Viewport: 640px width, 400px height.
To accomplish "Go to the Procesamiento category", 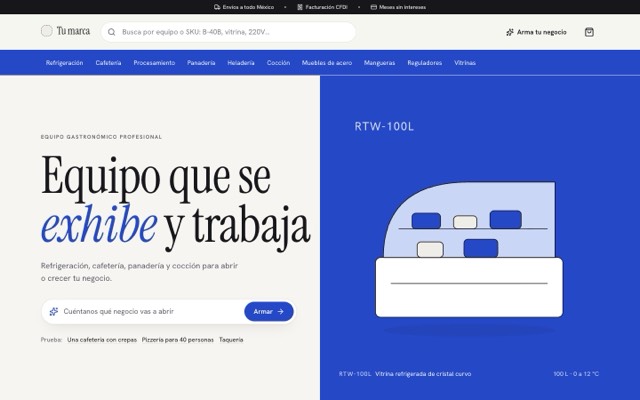I will click(154, 63).
